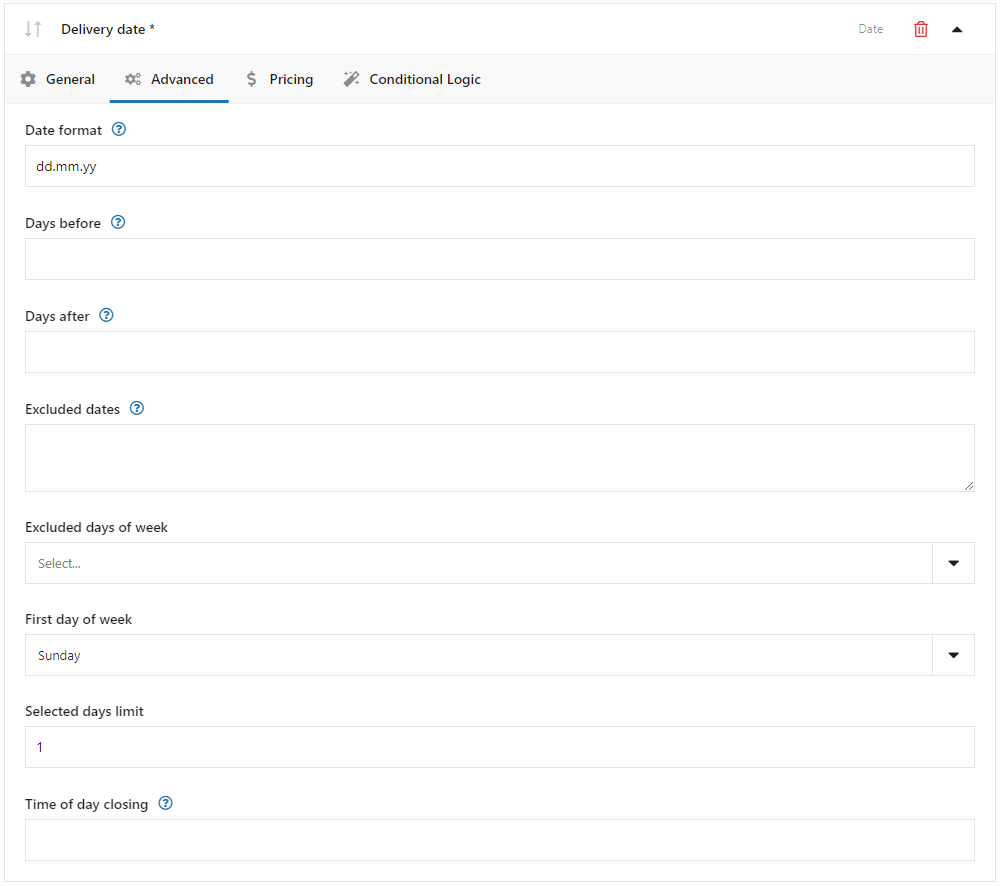Click the help icon next to Days before
Image resolution: width=1000 pixels, height=886 pixels.
point(118,223)
